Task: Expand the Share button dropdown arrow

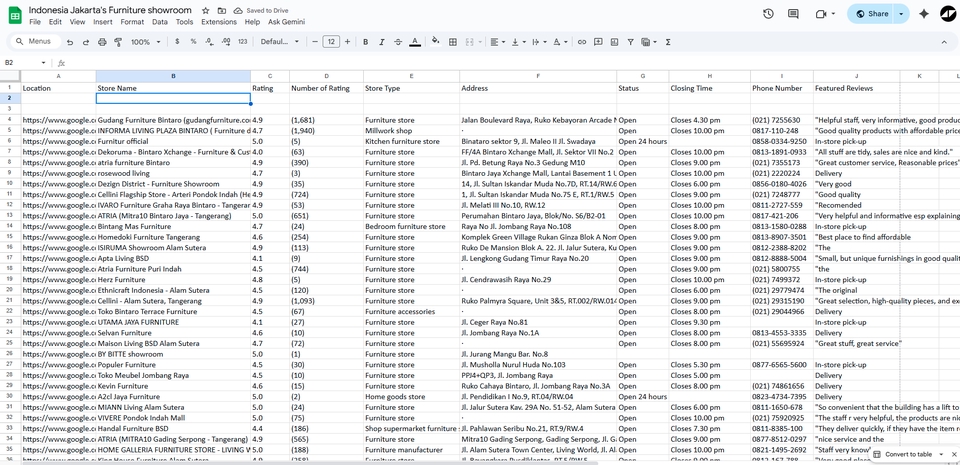Action: point(901,14)
